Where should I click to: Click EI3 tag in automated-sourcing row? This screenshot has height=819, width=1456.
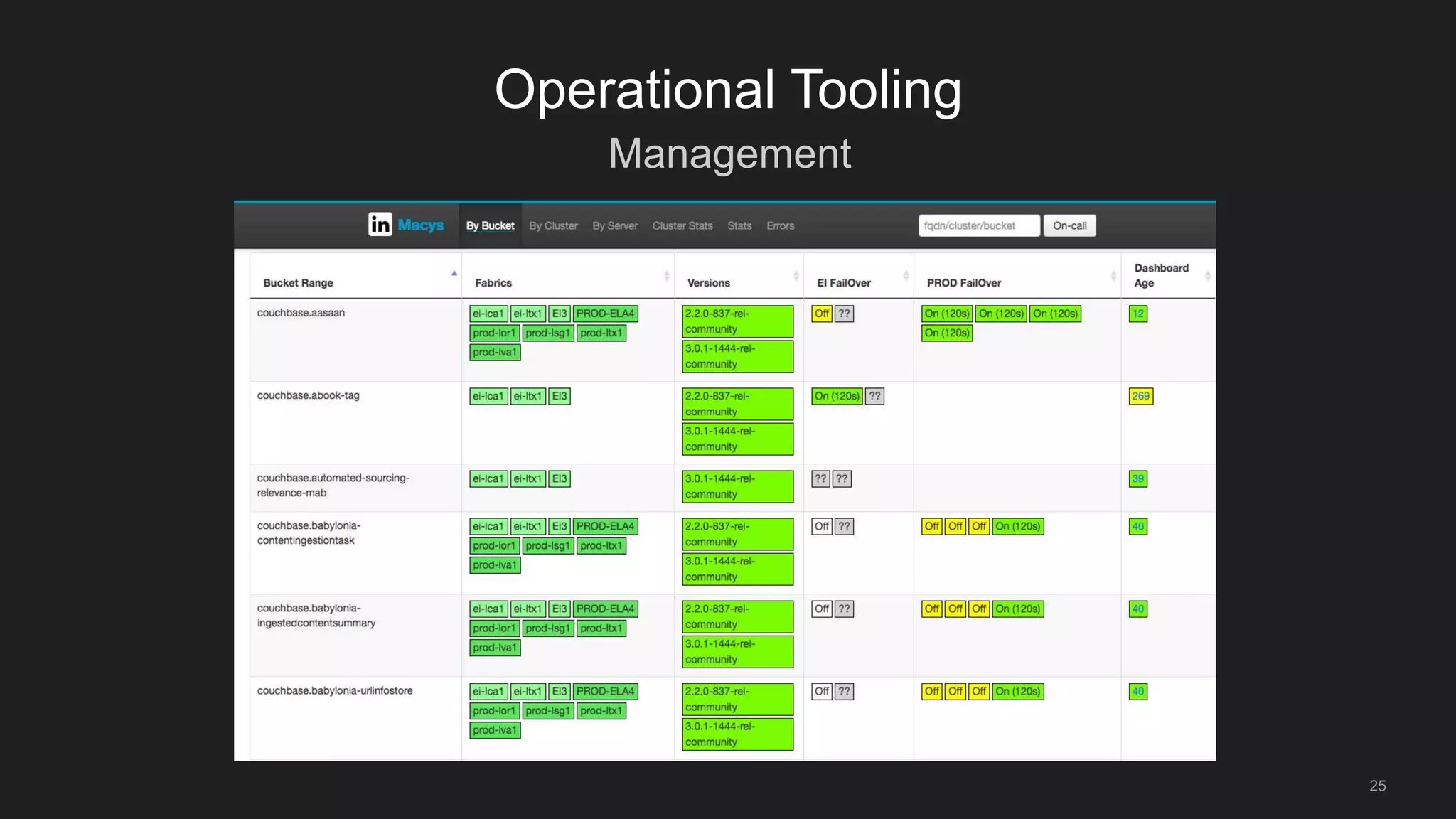560,479
